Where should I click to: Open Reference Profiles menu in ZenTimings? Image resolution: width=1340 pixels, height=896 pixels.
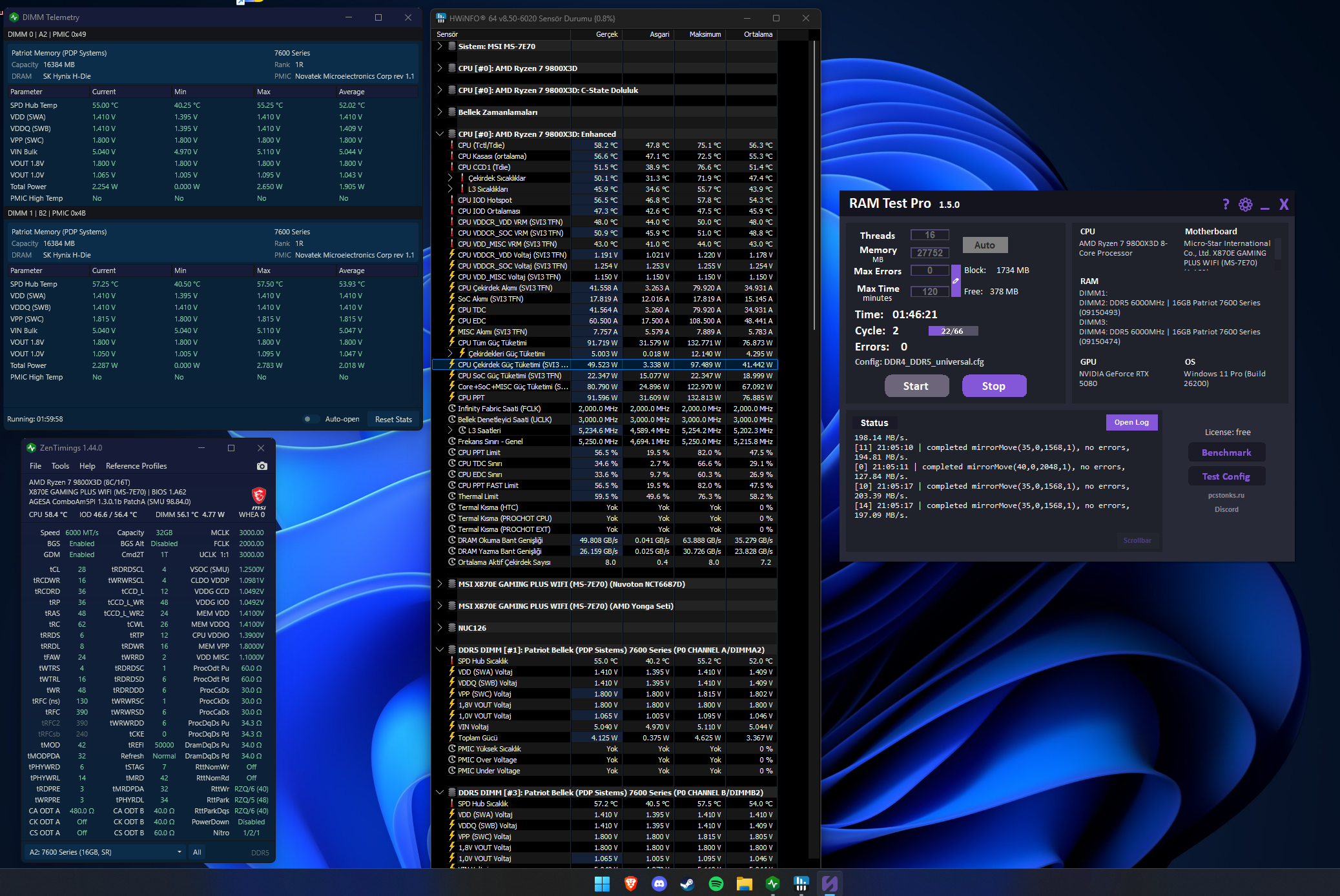coord(136,466)
